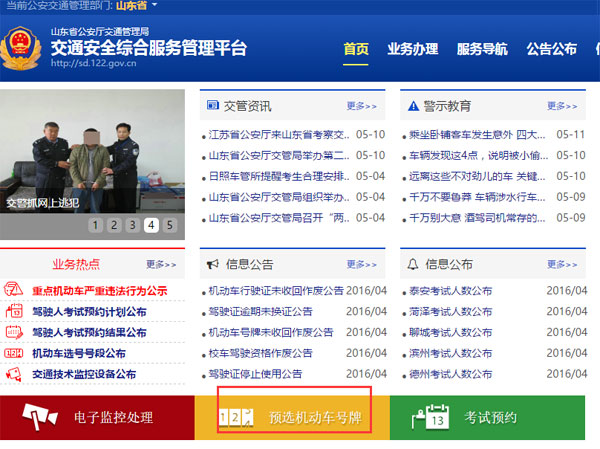Screen dimensions: 600x449
Task: Open the 公告公布 menu
Action: pyautogui.click(x=552, y=49)
